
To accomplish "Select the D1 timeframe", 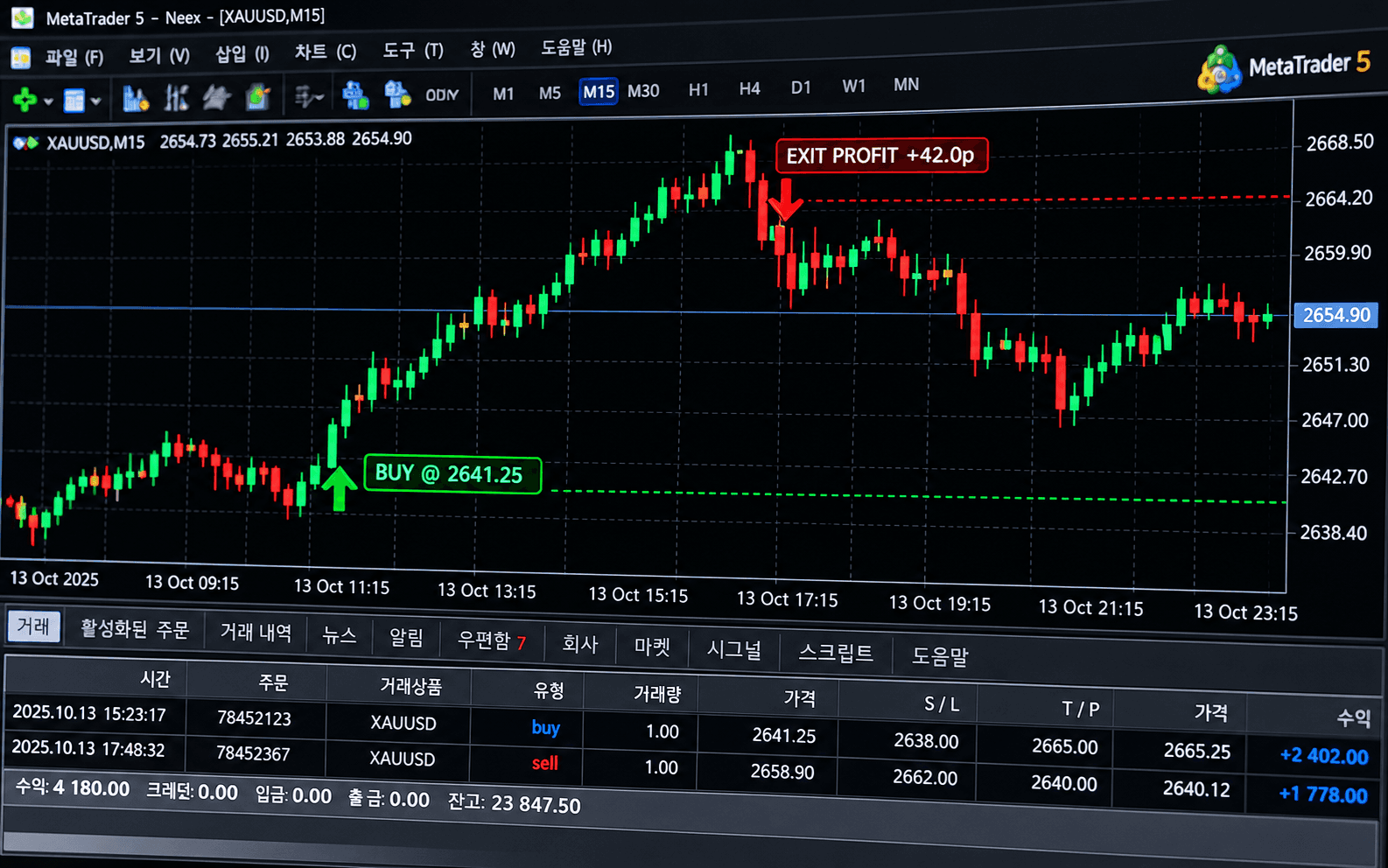I will [x=801, y=87].
